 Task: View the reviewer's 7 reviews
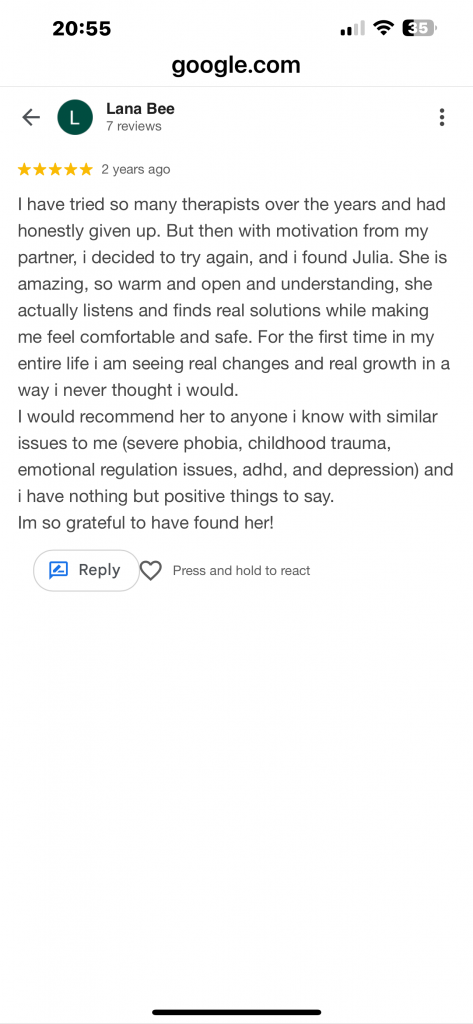(133, 126)
